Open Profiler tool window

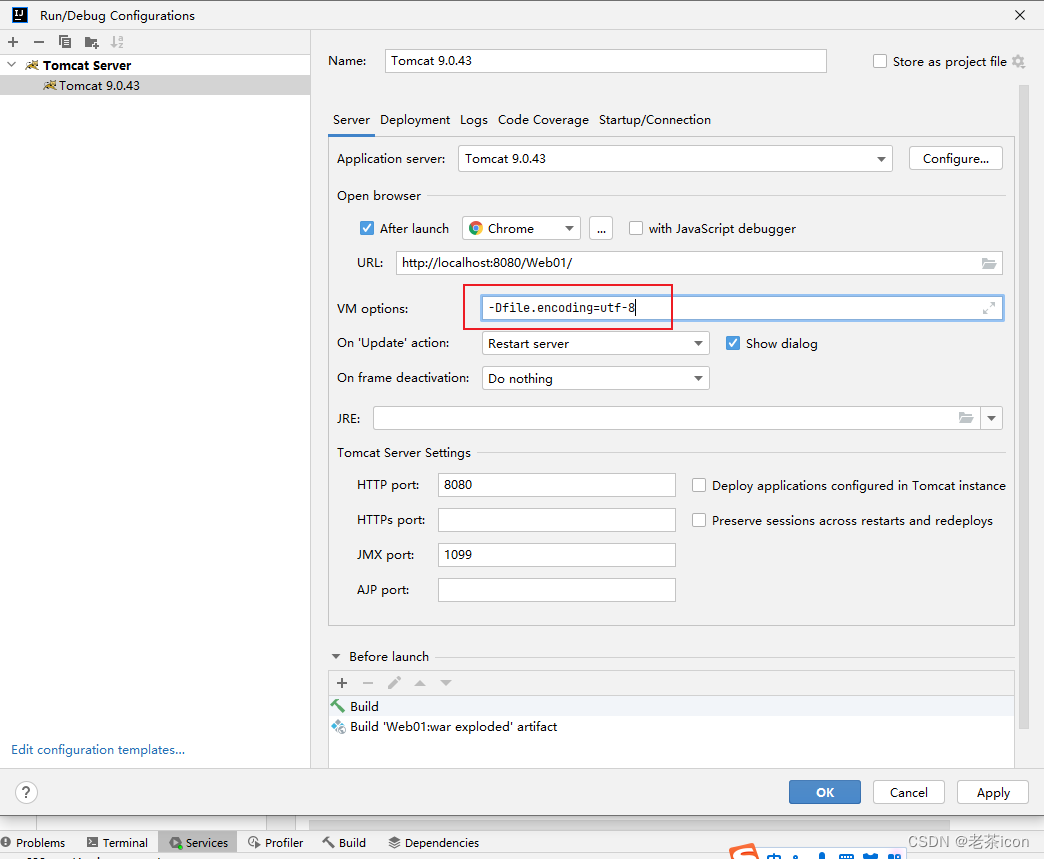[x=276, y=842]
